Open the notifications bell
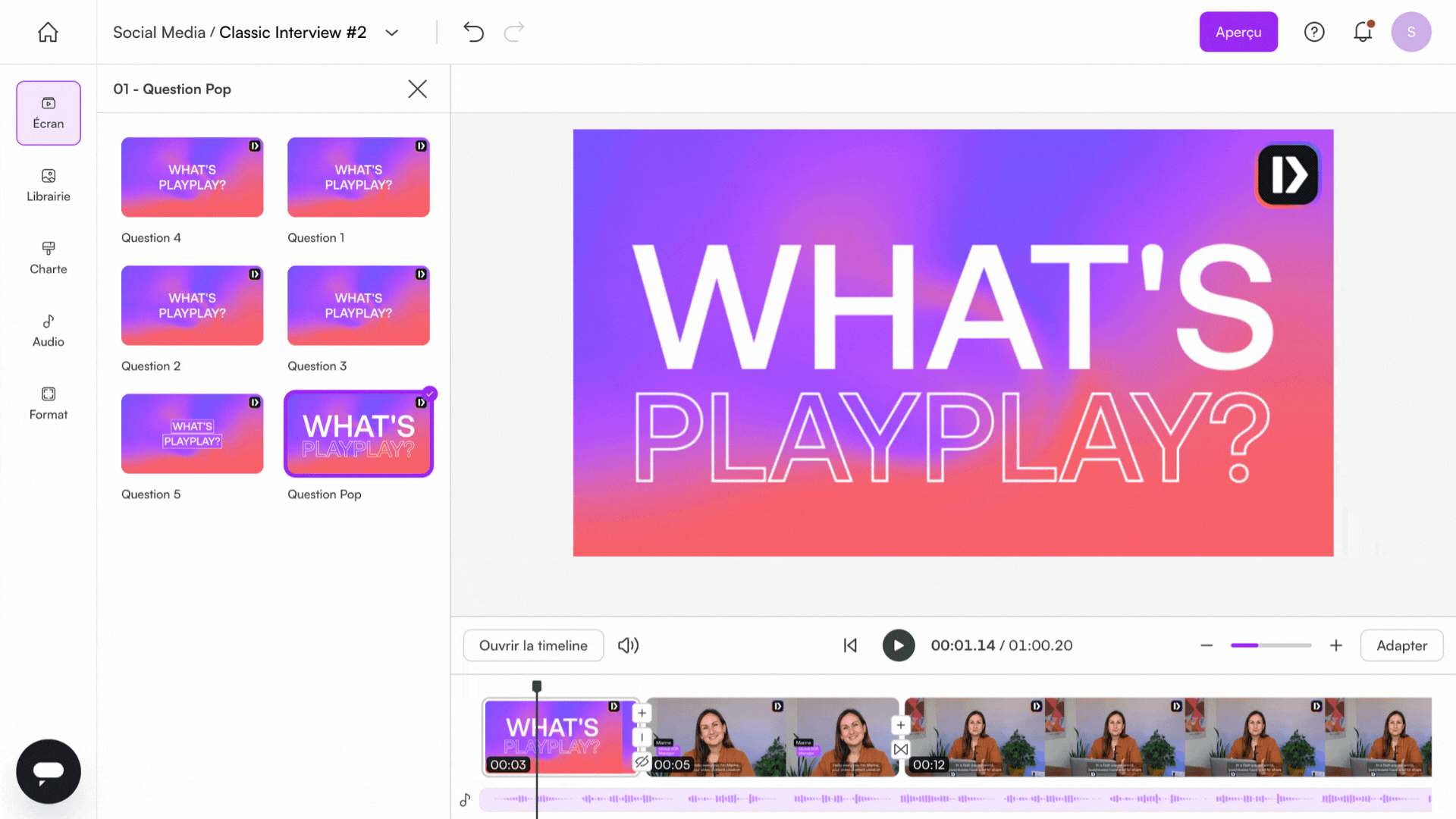Image resolution: width=1456 pixels, height=819 pixels. click(1363, 32)
